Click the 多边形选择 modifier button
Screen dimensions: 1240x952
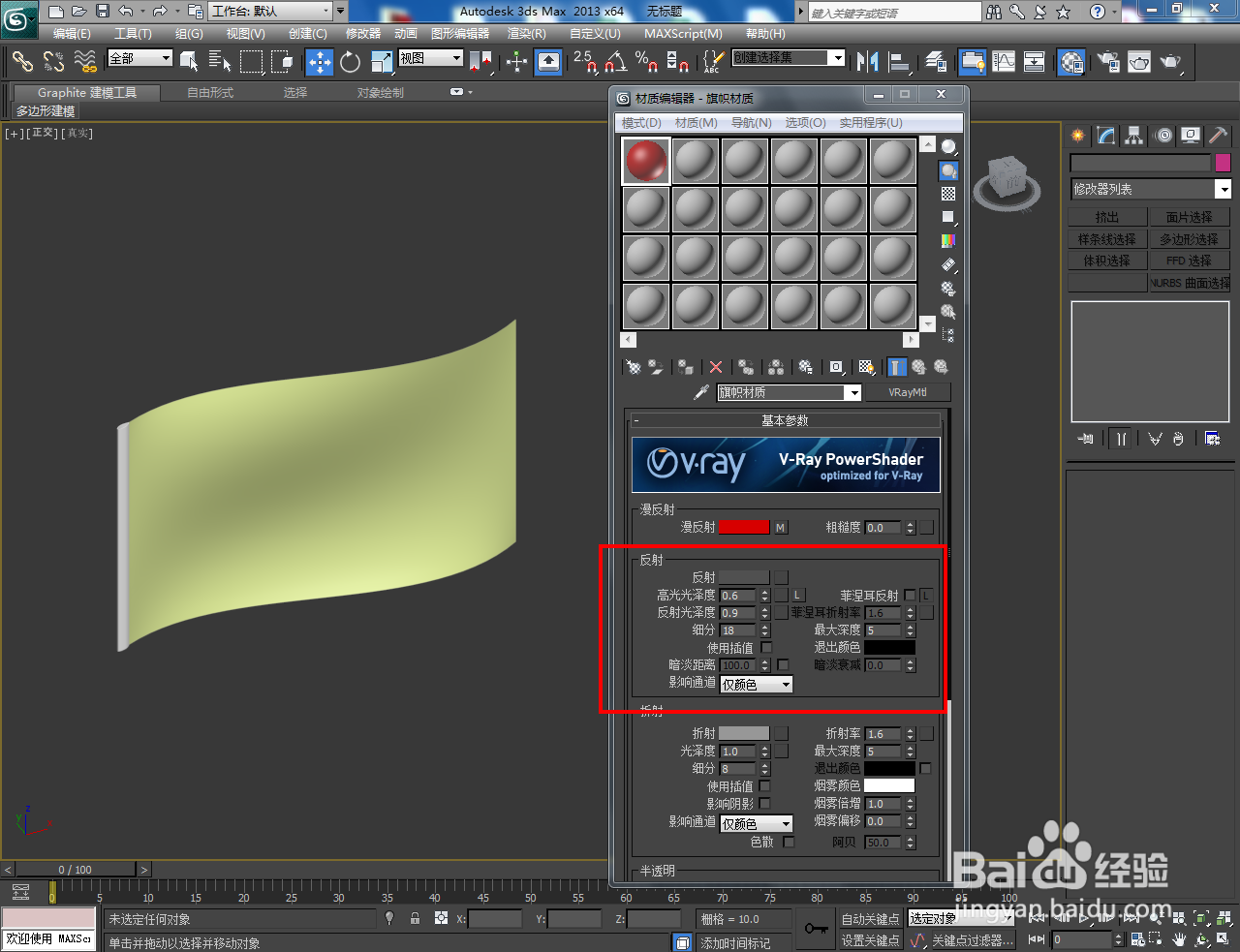click(x=1189, y=239)
